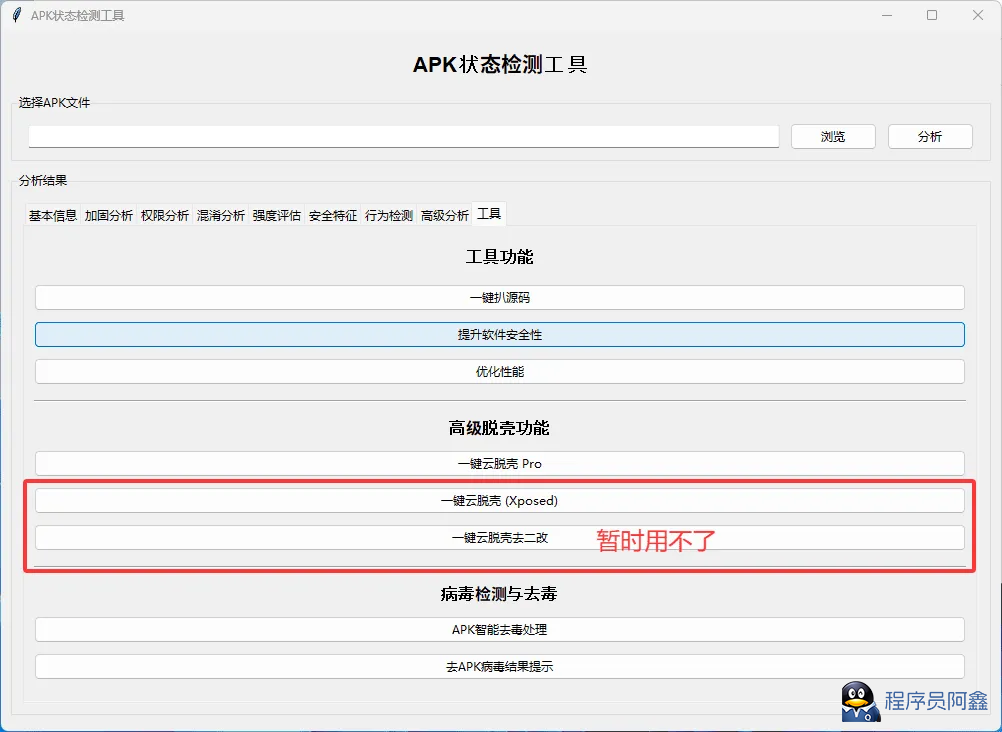Click the 分析 analyze button
This screenshot has width=1002, height=732.
click(x=930, y=136)
